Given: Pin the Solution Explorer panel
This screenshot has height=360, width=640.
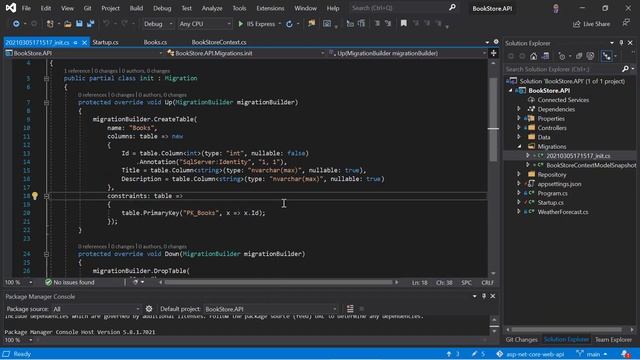Looking at the screenshot, I should tap(621, 42).
